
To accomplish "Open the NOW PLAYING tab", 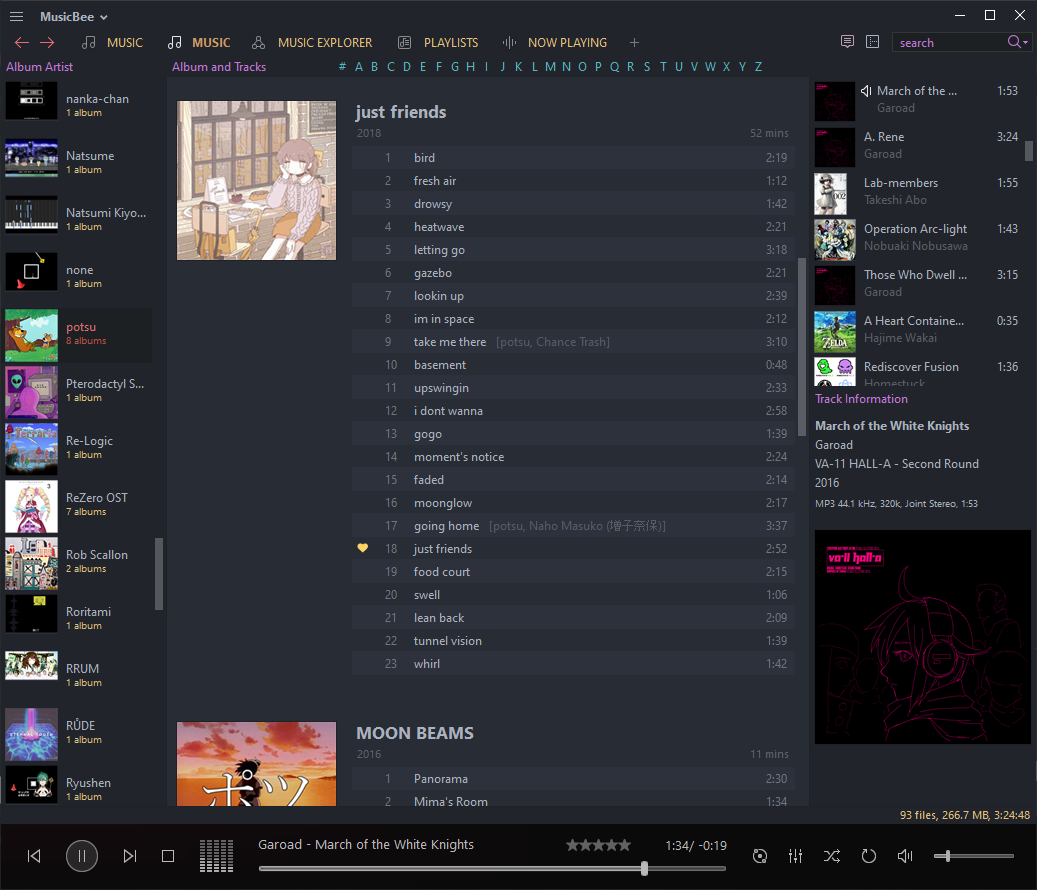I will point(554,42).
